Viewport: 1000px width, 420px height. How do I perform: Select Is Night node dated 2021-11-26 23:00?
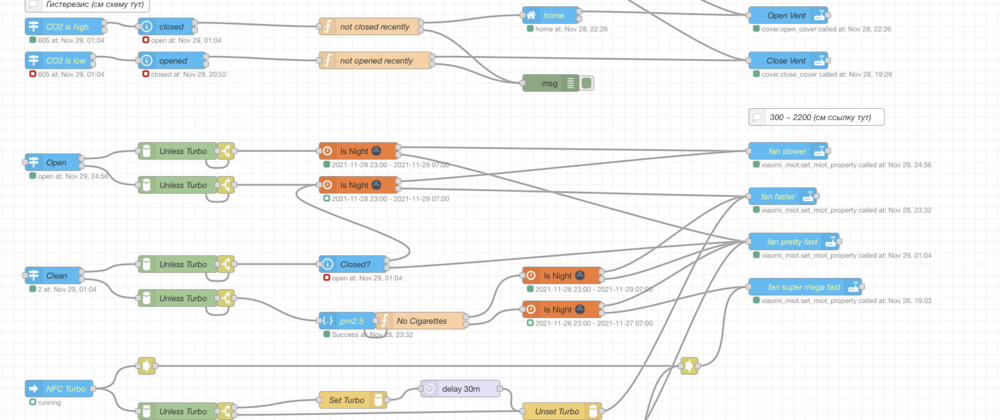click(562, 309)
